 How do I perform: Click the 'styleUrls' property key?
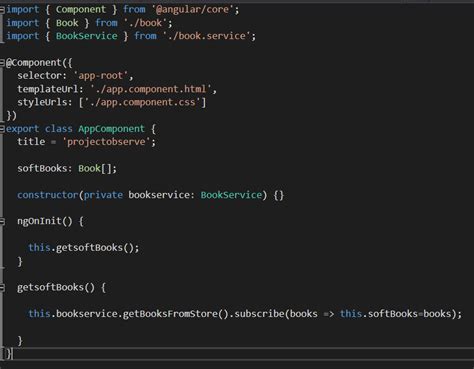42,102
